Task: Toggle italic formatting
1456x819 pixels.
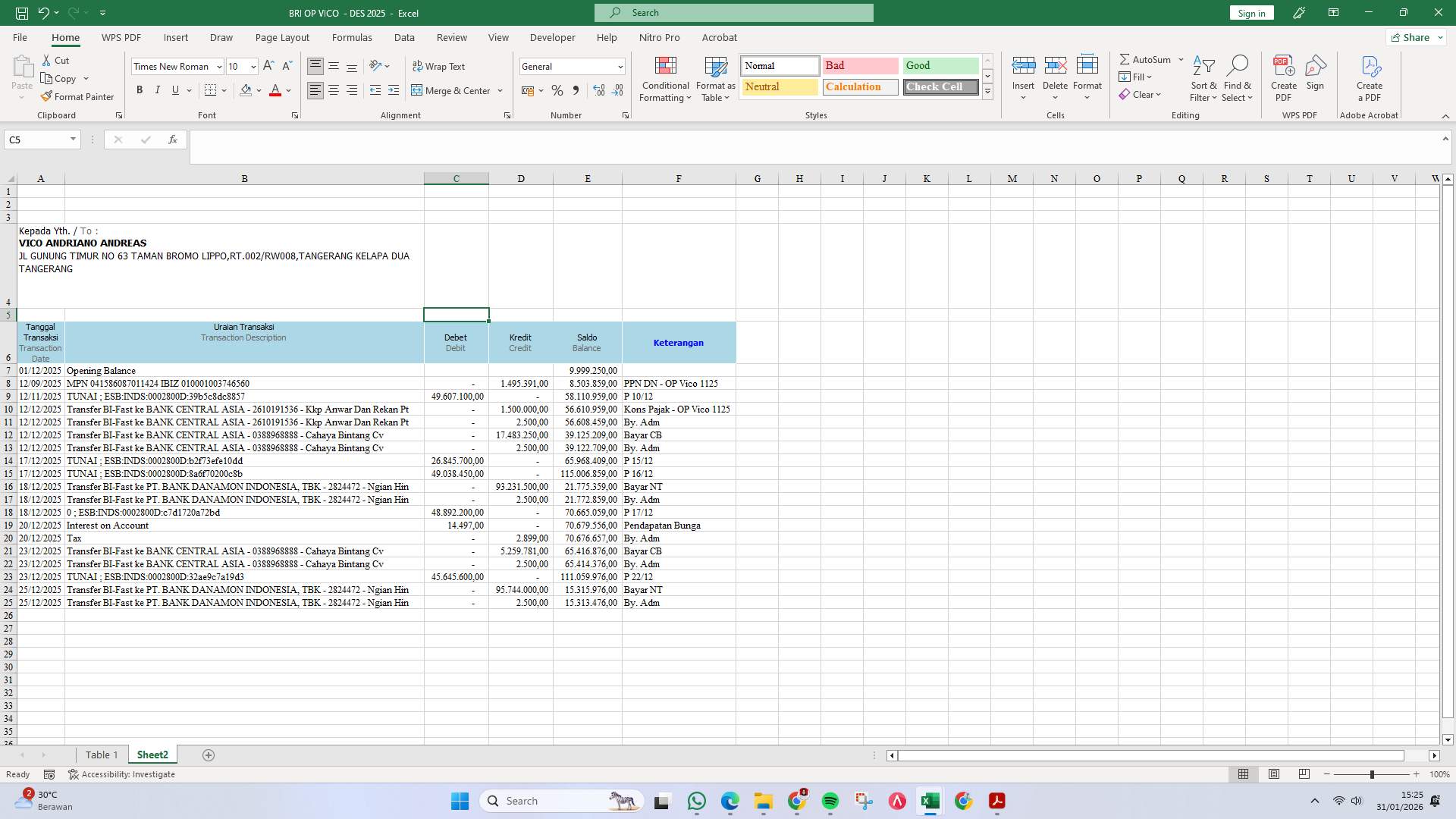Action: point(158,90)
